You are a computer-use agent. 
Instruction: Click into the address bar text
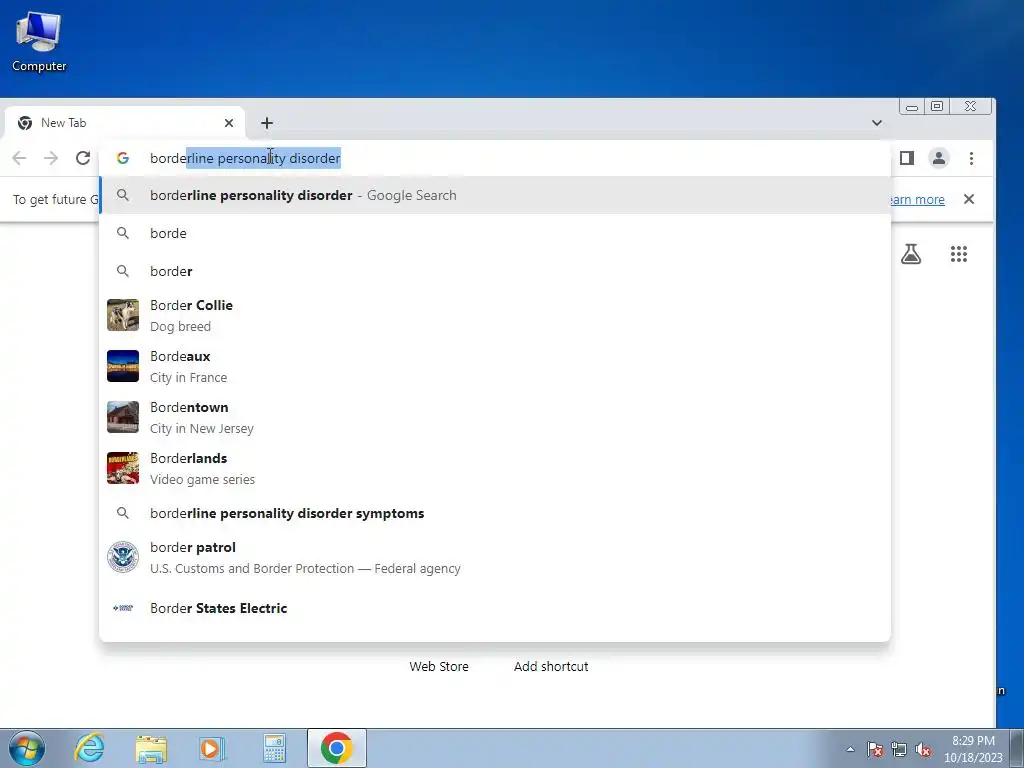[x=245, y=158]
